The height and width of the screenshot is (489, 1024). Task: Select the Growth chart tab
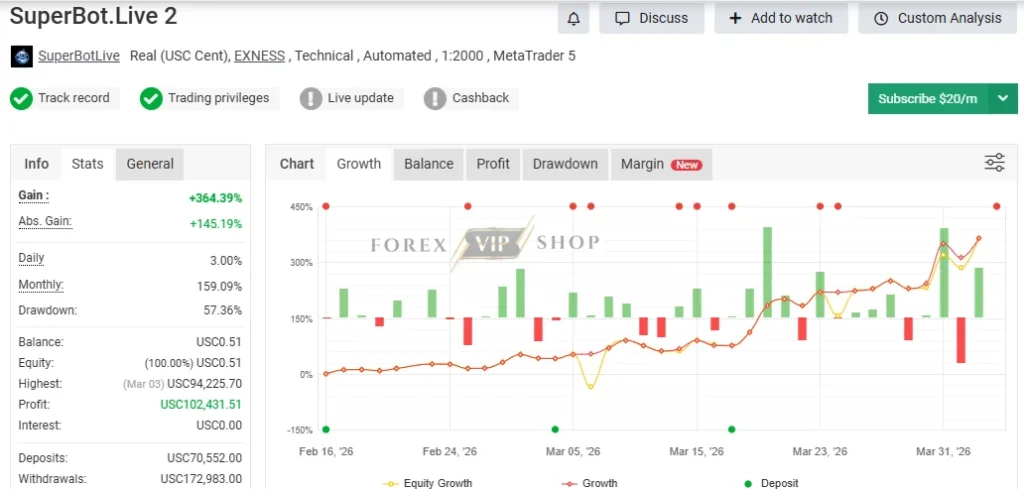point(359,164)
